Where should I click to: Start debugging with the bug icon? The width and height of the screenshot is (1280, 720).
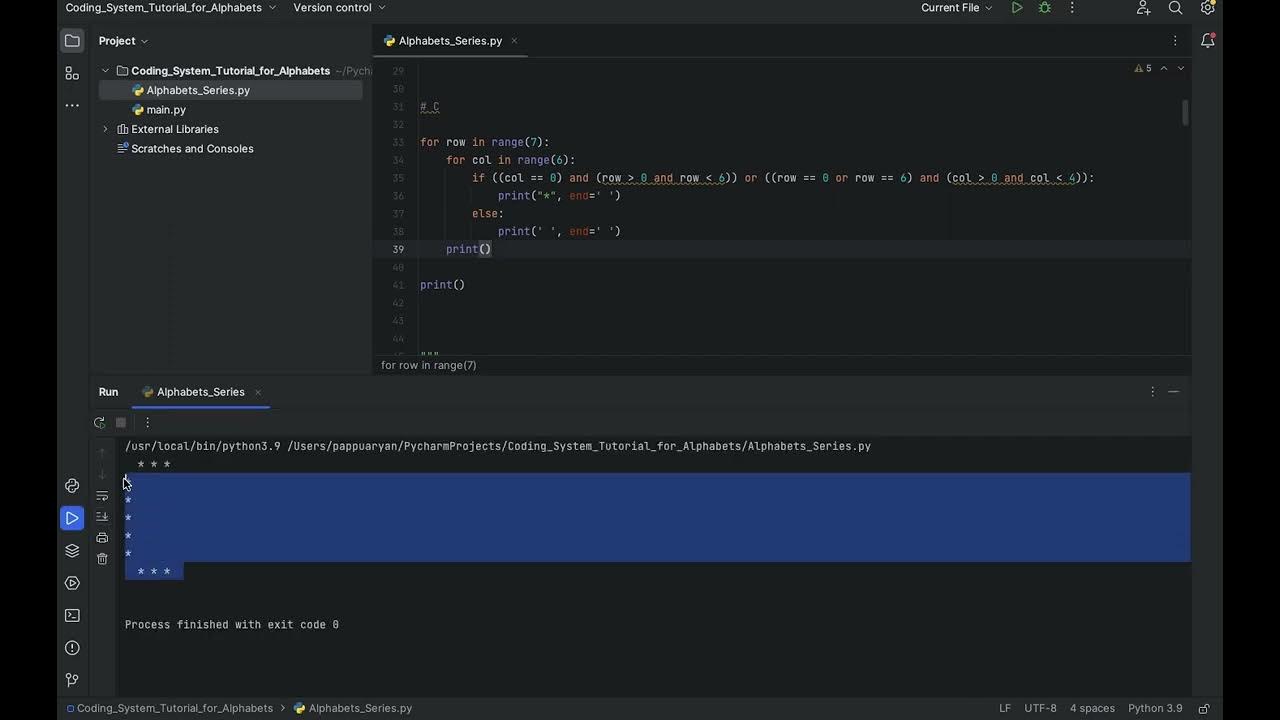(x=1045, y=8)
